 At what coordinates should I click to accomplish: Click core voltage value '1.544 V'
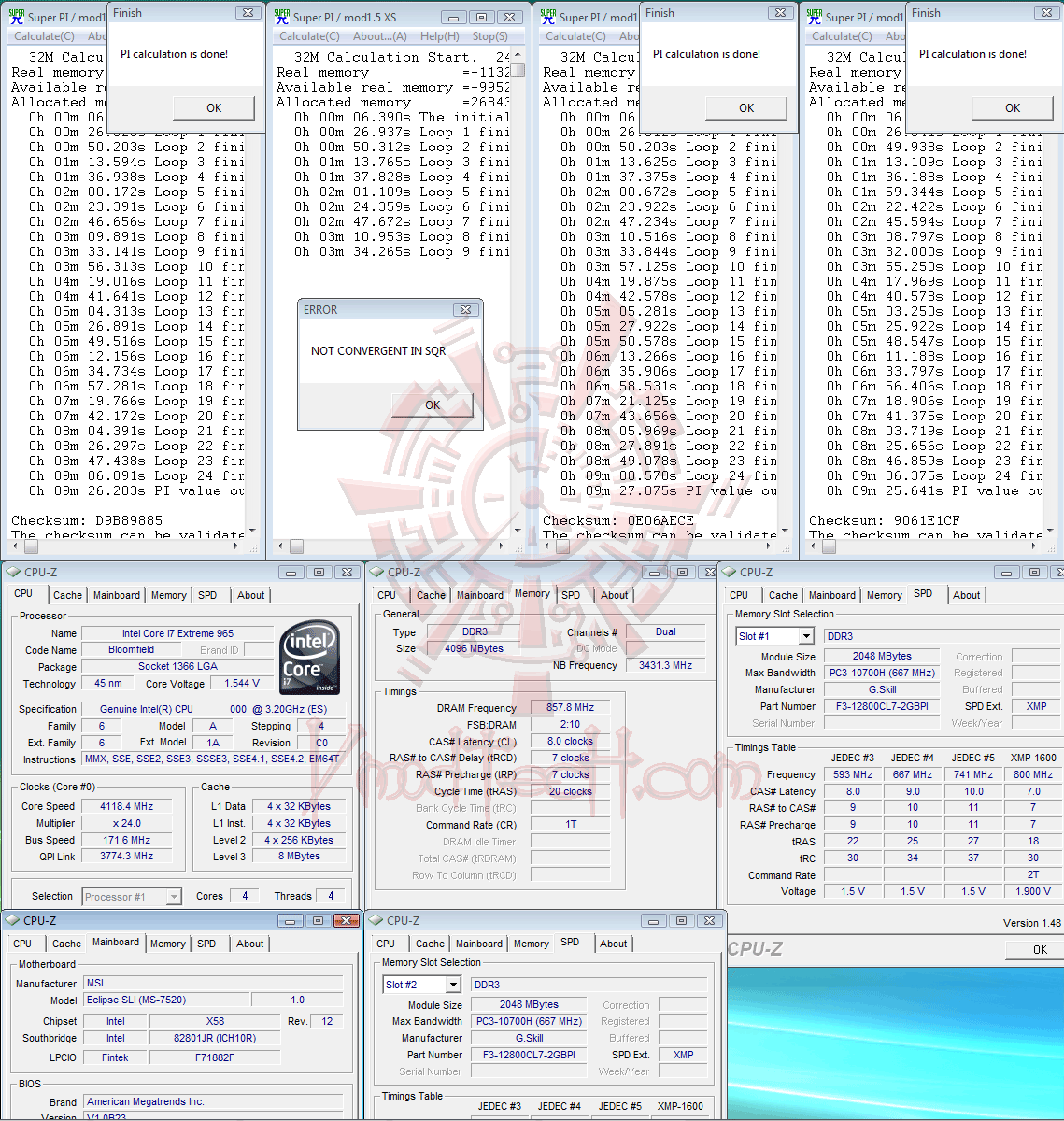click(242, 683)
